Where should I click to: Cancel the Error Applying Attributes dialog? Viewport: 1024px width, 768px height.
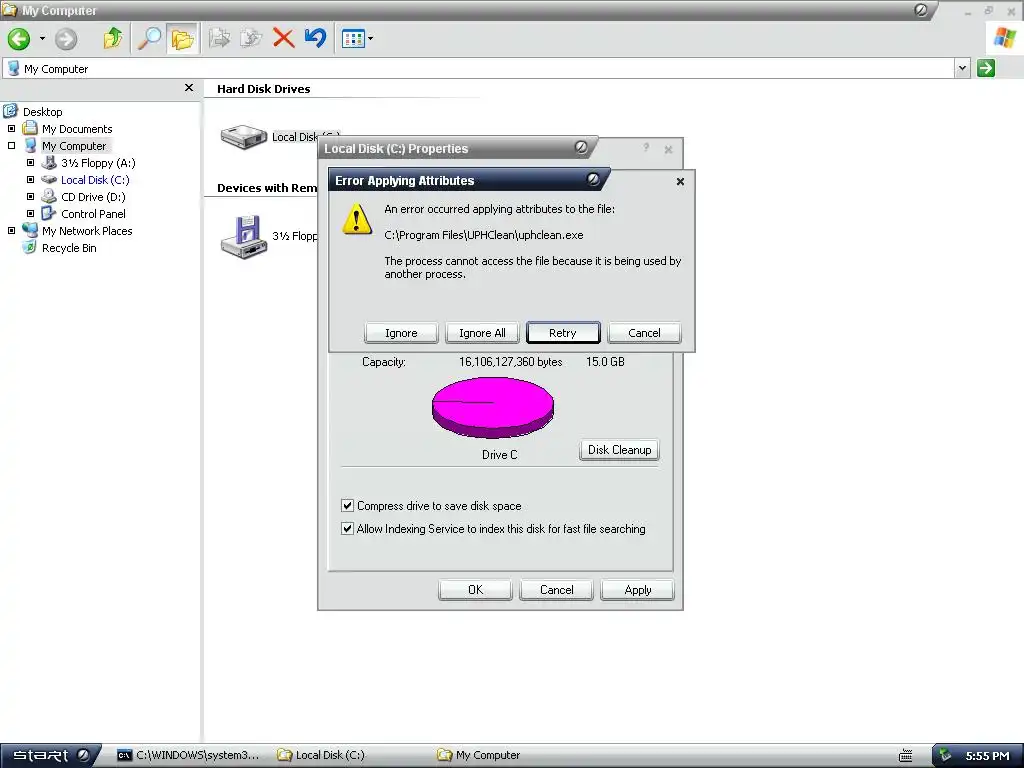pyautogui.click(x=645, y=333)
